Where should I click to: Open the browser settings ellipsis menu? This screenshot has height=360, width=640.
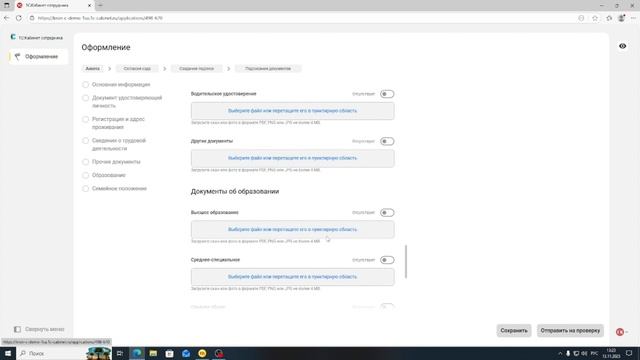coord(633,18)
